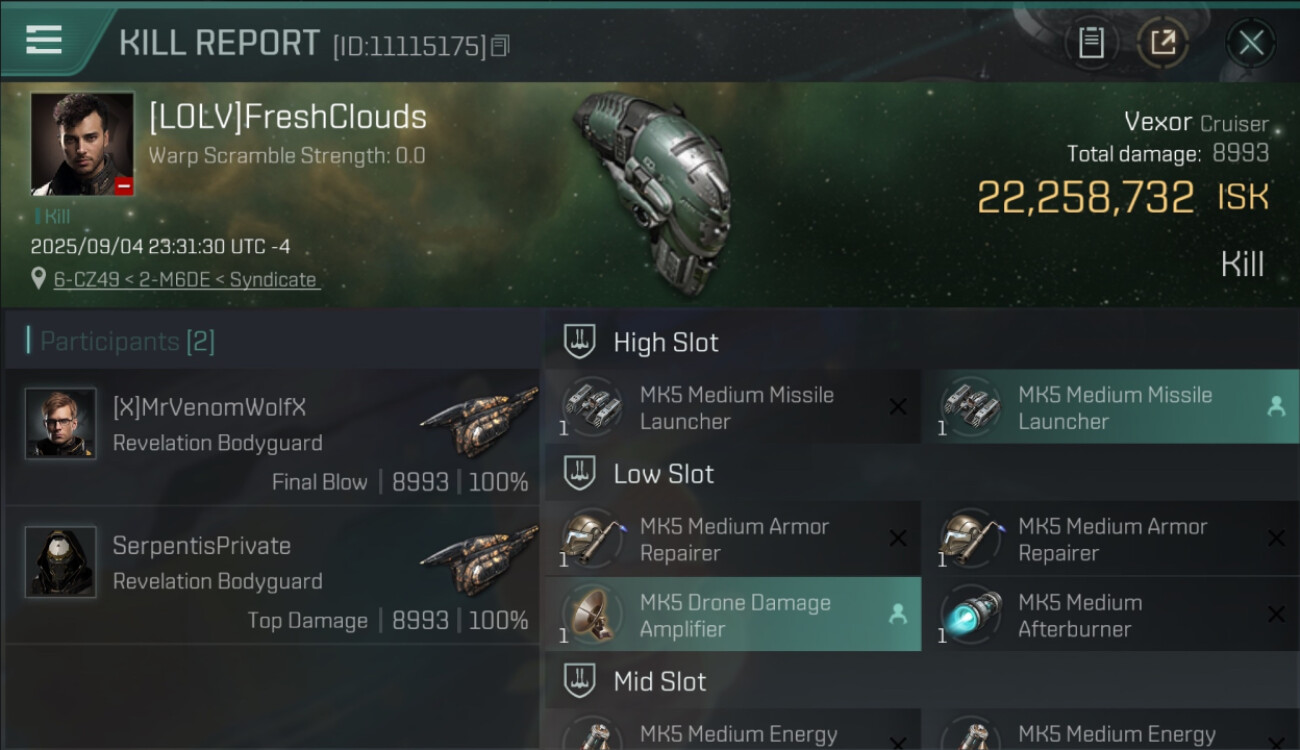
Task: View the Vexor cruiser ship image
Action: [653, 190]
